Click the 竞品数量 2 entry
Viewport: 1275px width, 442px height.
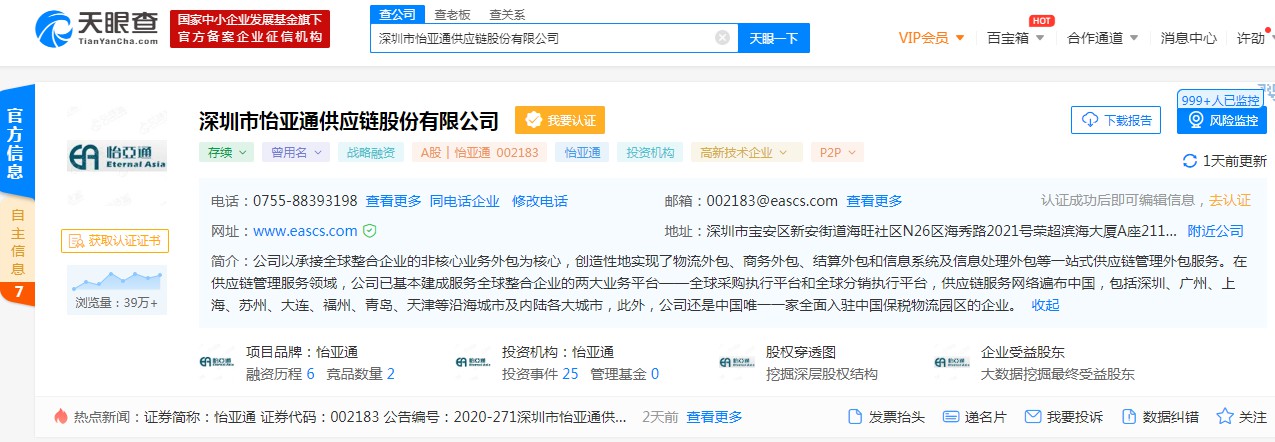[x=360, y=374]
